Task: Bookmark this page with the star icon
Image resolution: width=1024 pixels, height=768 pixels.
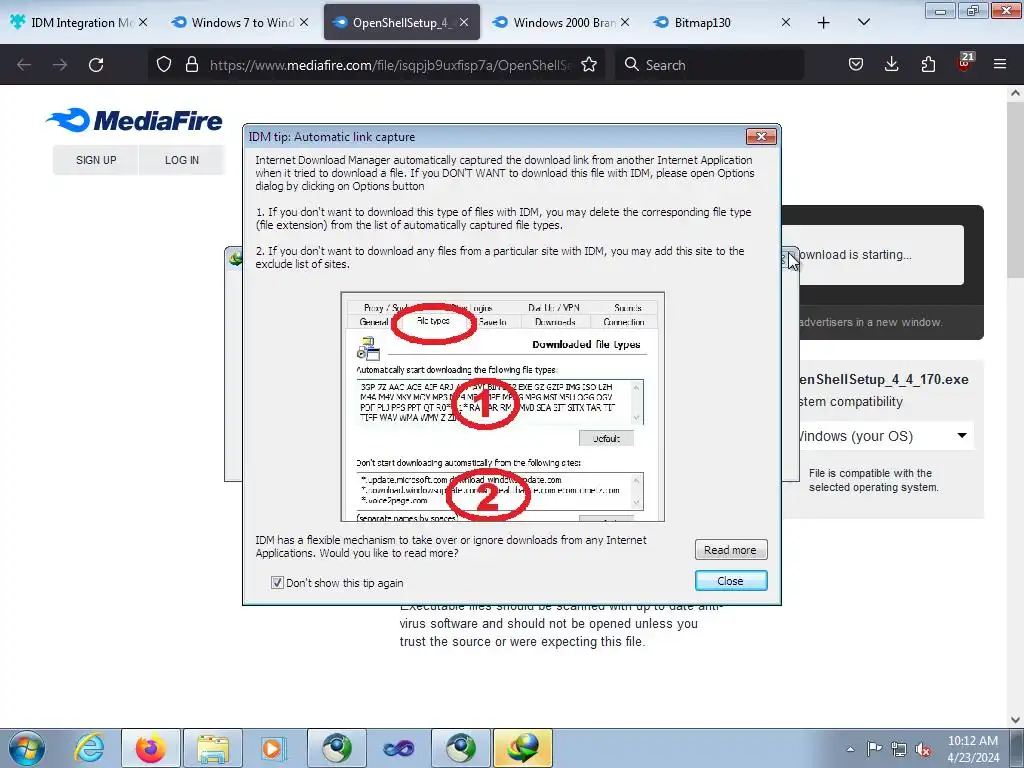Action: (x=589, y=65)
